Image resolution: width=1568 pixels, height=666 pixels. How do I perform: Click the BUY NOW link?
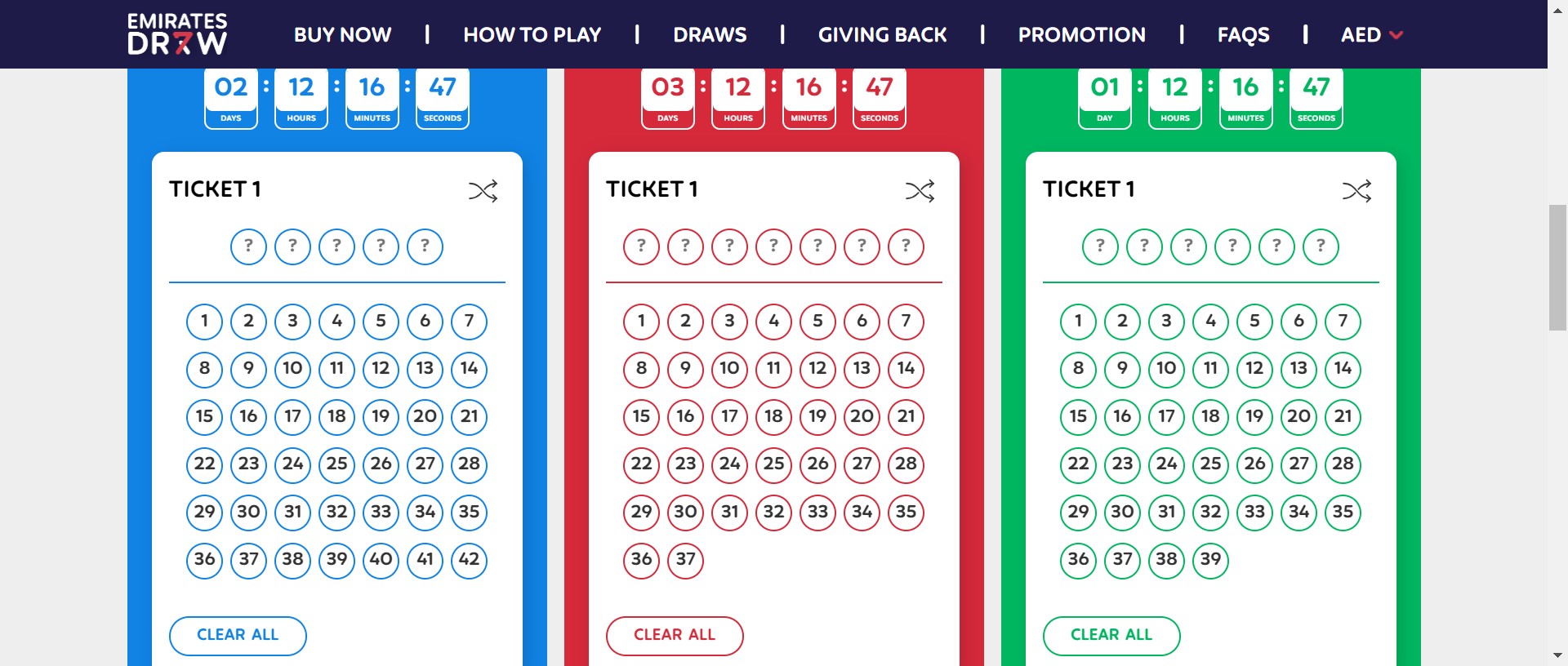(x=342, y=35)
